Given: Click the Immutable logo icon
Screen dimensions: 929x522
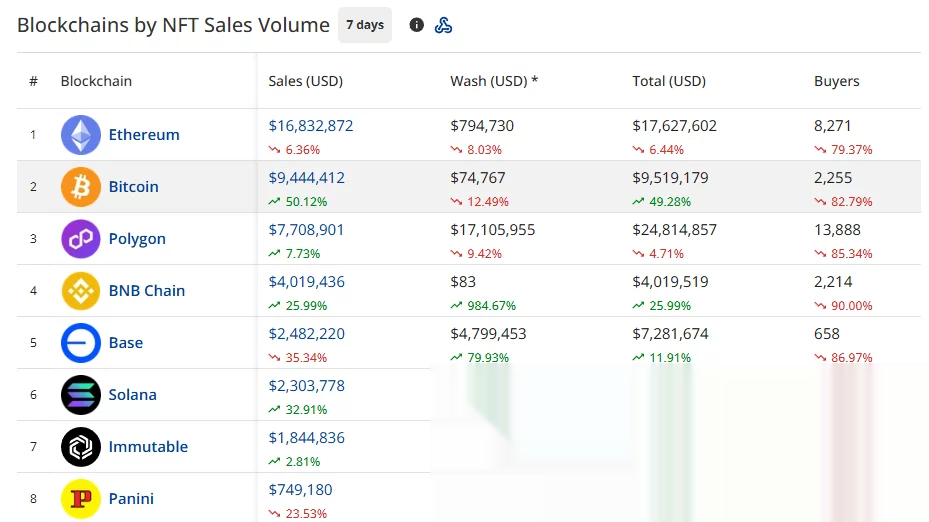Looking at the screenshot, I should point(81,447).
